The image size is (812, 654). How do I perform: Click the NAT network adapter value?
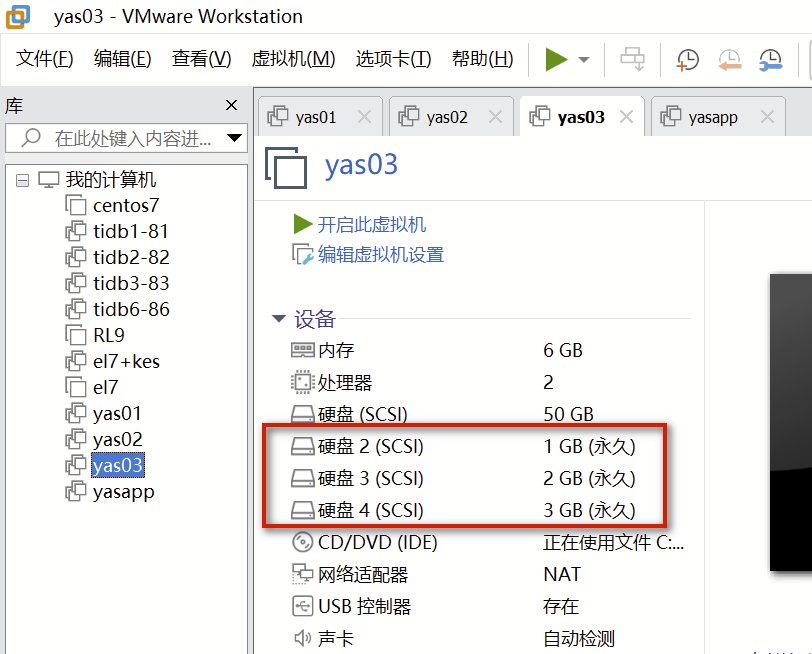(x=562, y=574)
